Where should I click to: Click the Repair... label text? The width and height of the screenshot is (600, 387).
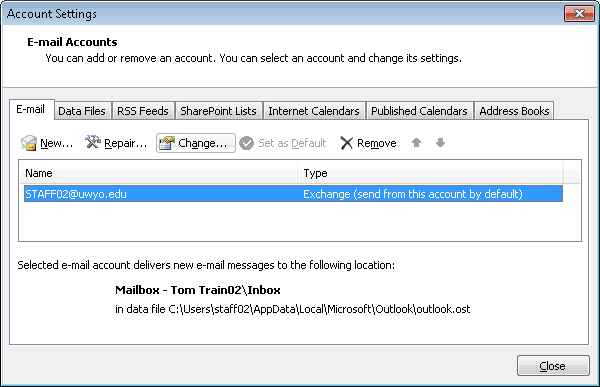126,143
